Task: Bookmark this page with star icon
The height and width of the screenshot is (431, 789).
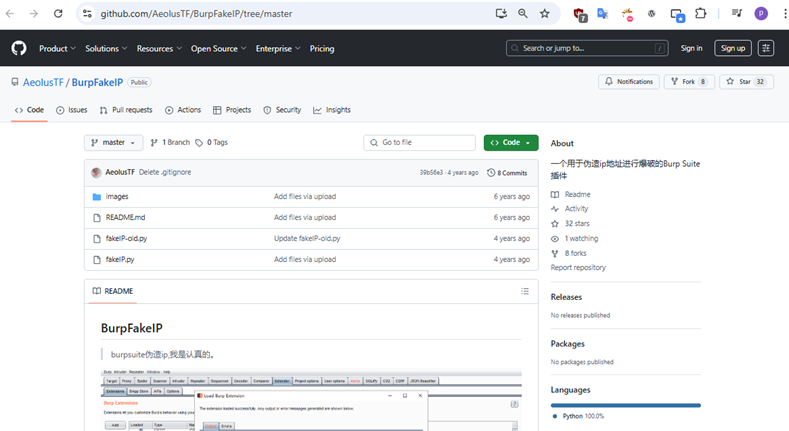Action: click(x=544, y=14)
